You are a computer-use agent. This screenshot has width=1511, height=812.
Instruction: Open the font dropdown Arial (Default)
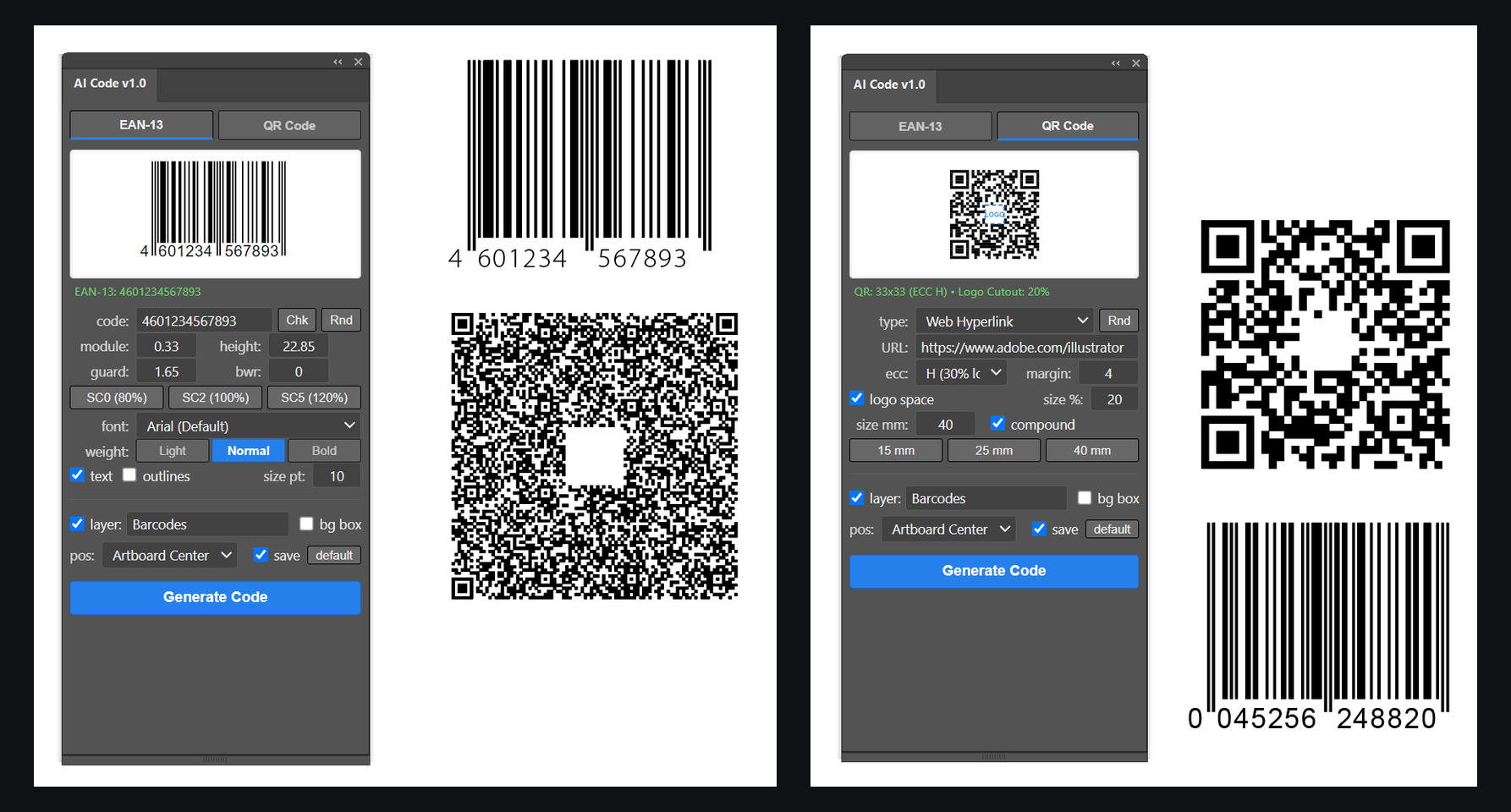pos(249,425)
